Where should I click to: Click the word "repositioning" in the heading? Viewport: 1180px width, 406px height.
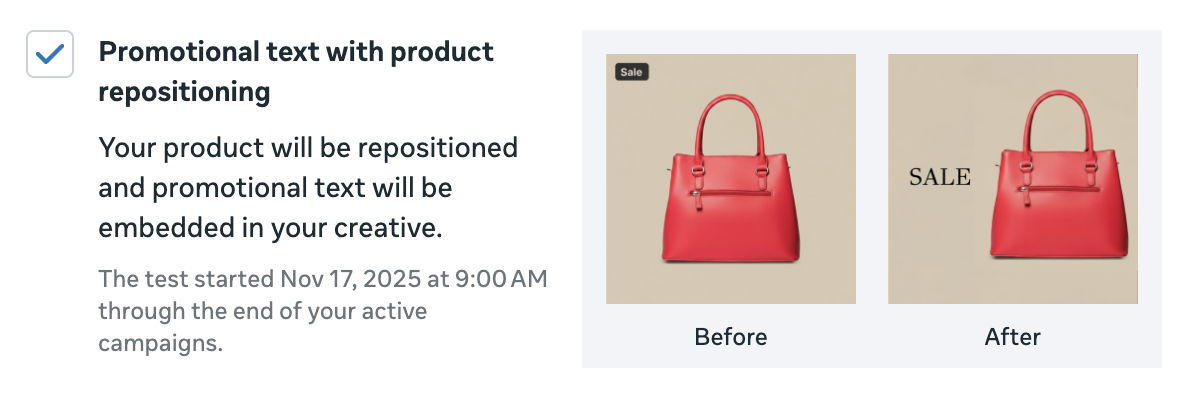(185, 92)
